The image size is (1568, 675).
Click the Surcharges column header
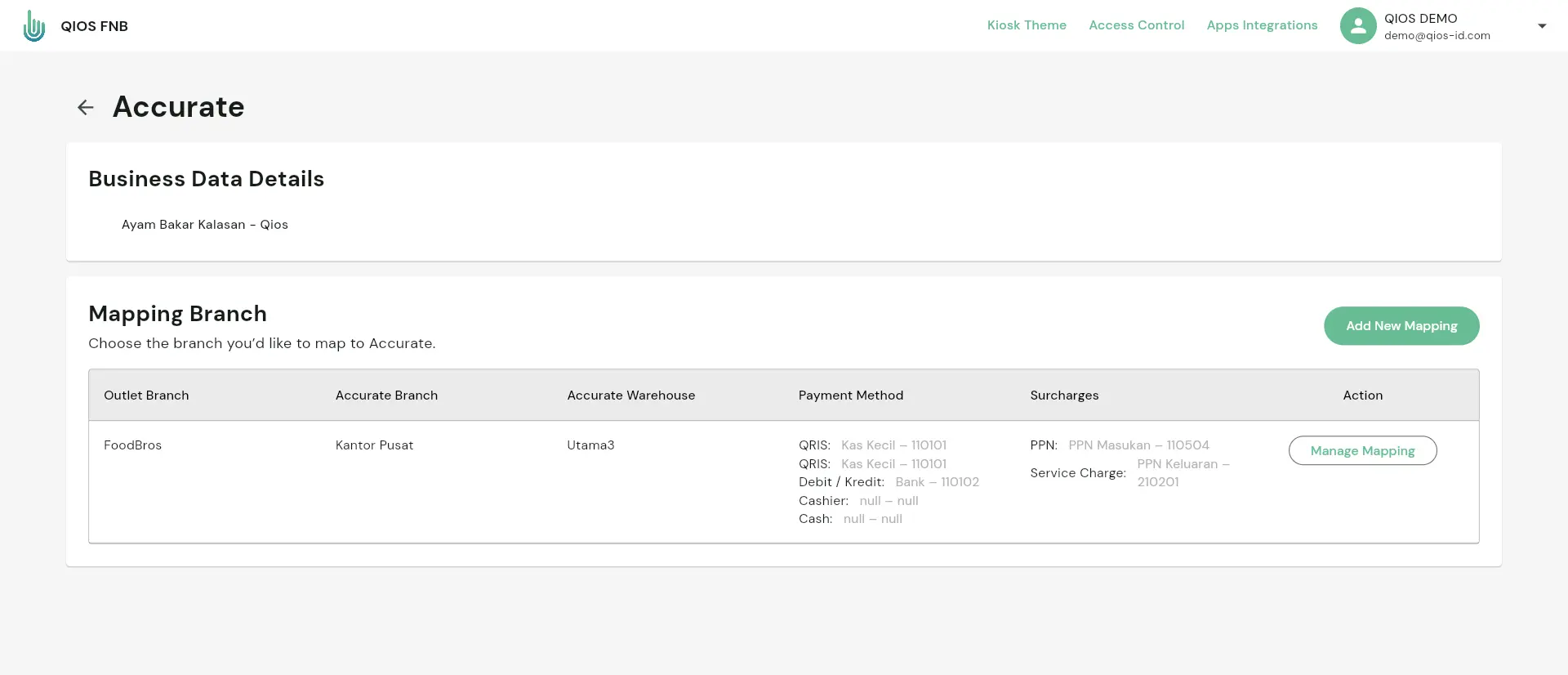[x=1064, y=396]
